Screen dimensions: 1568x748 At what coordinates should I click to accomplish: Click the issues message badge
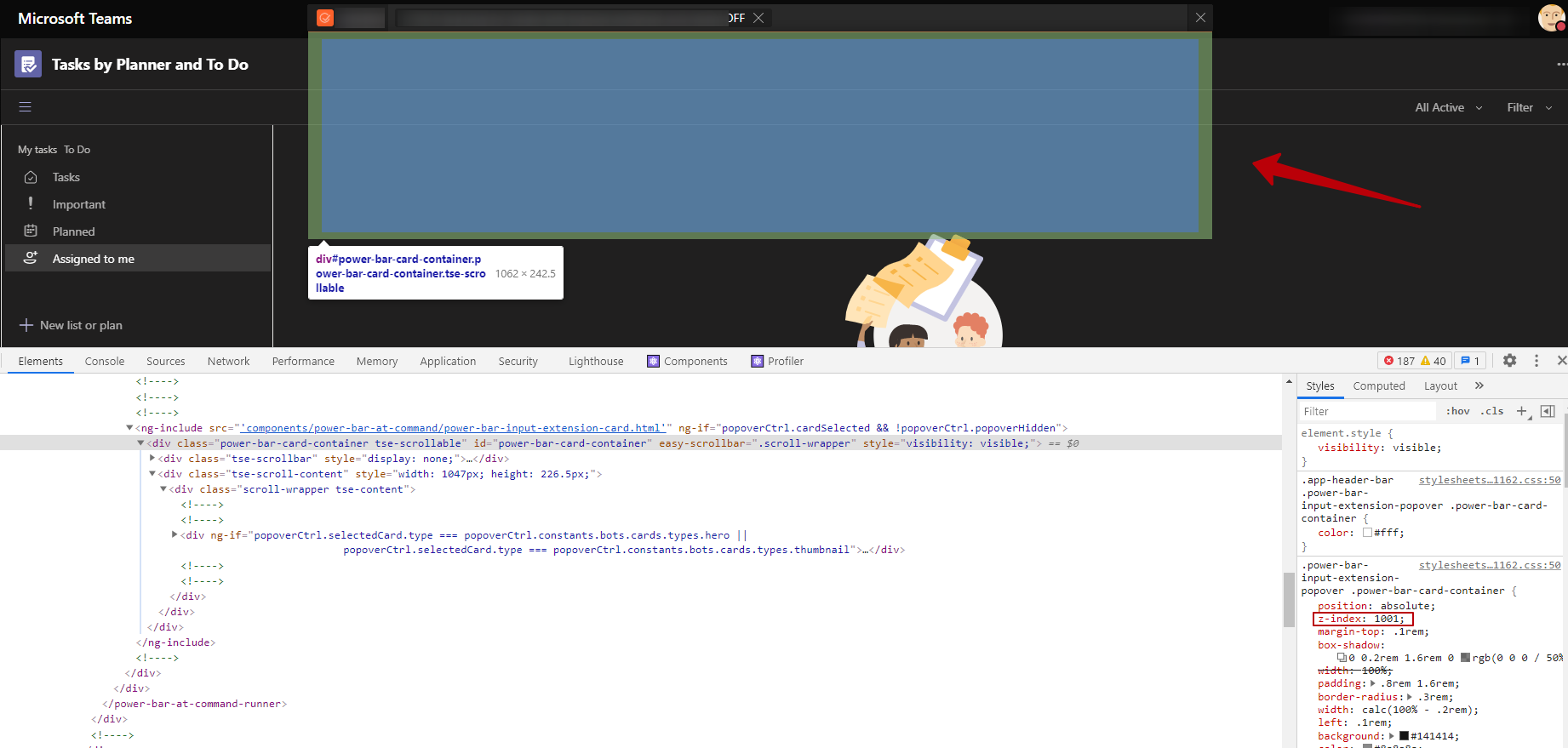(1470, 361)
